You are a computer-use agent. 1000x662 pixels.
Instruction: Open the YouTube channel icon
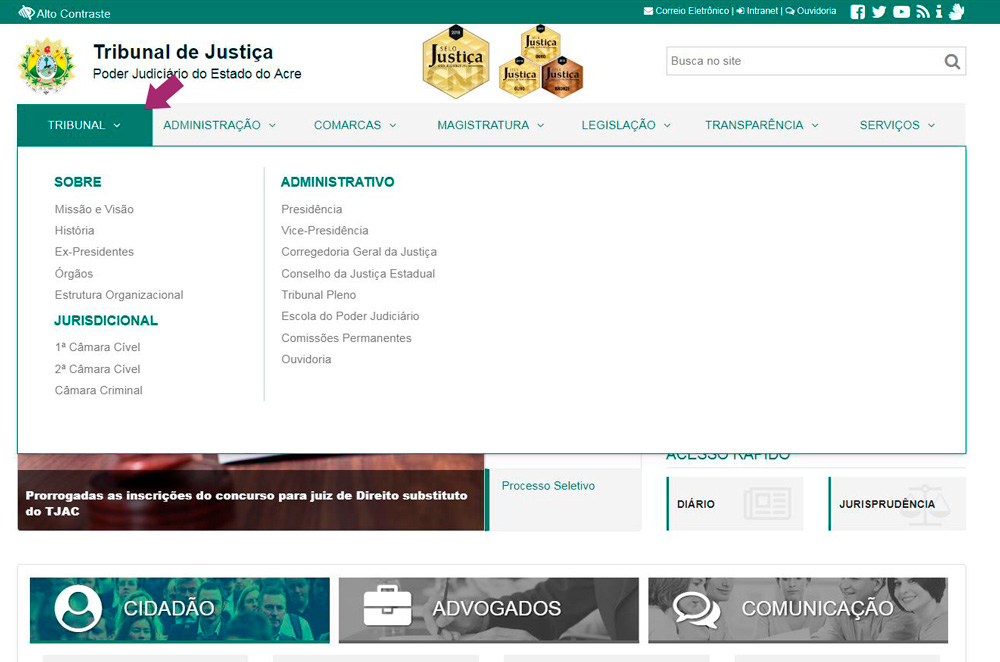(x=901, y=12)
